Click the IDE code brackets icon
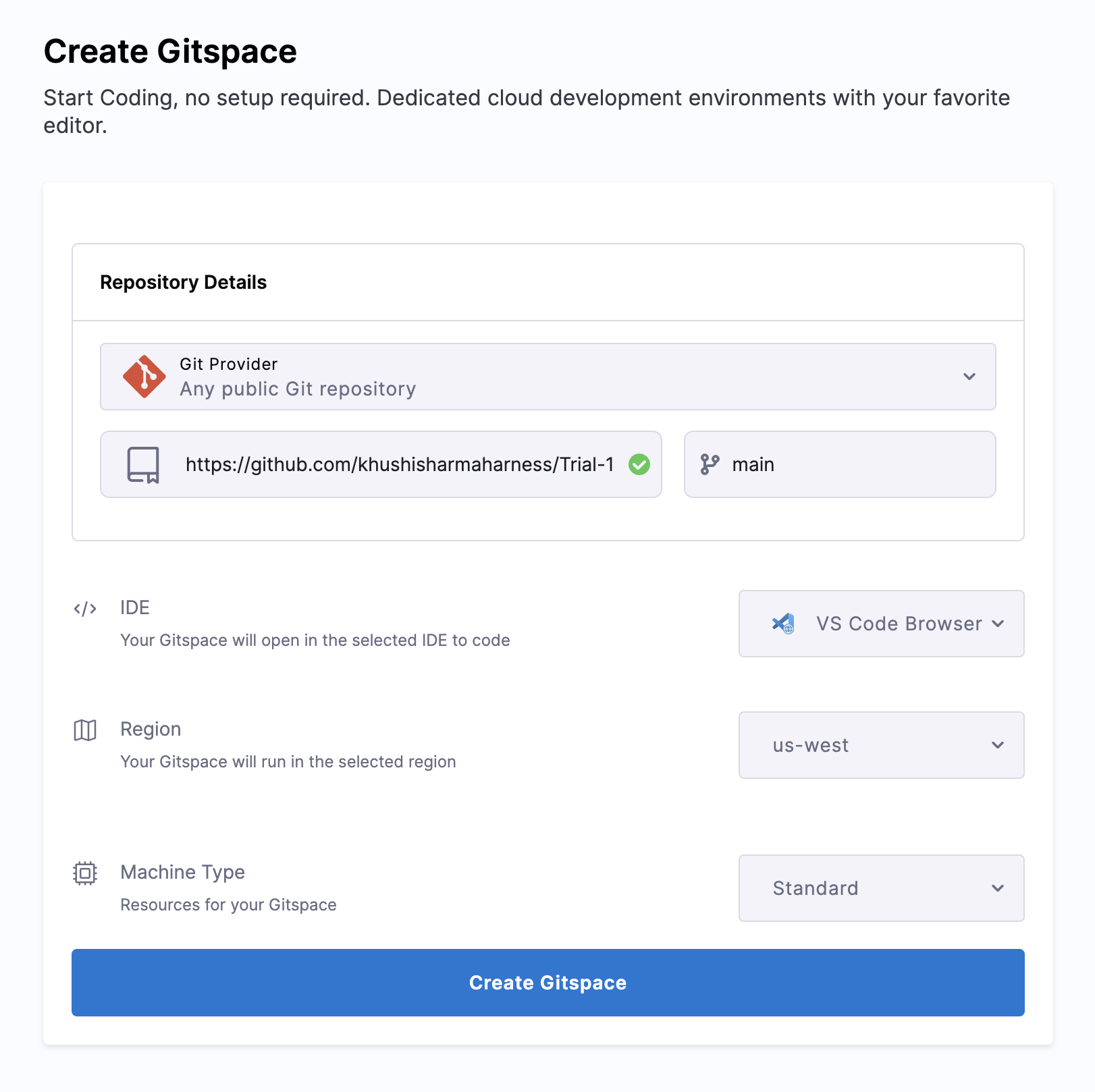 click(x=85, y=609)
